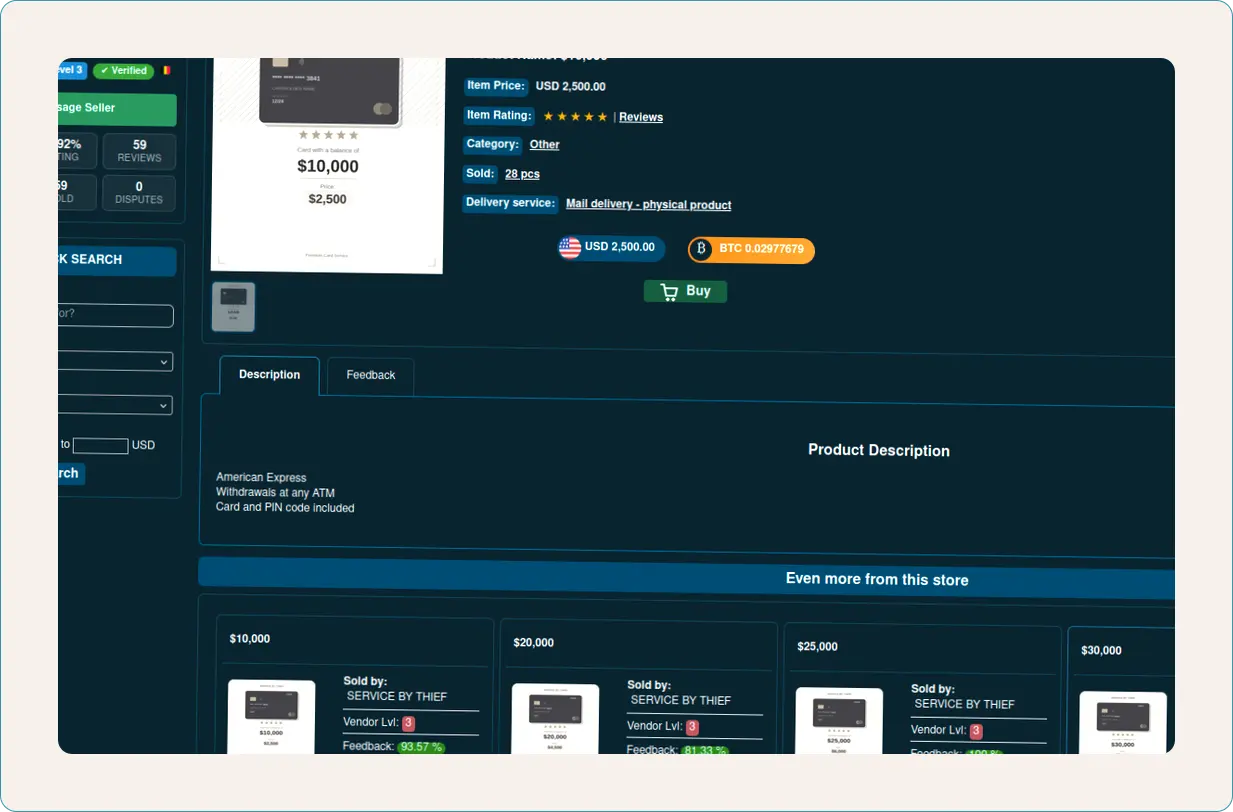Click the Verified badge
This screenshot has height=812, width=1233.
pyautogui.click(x=124, y=71)
